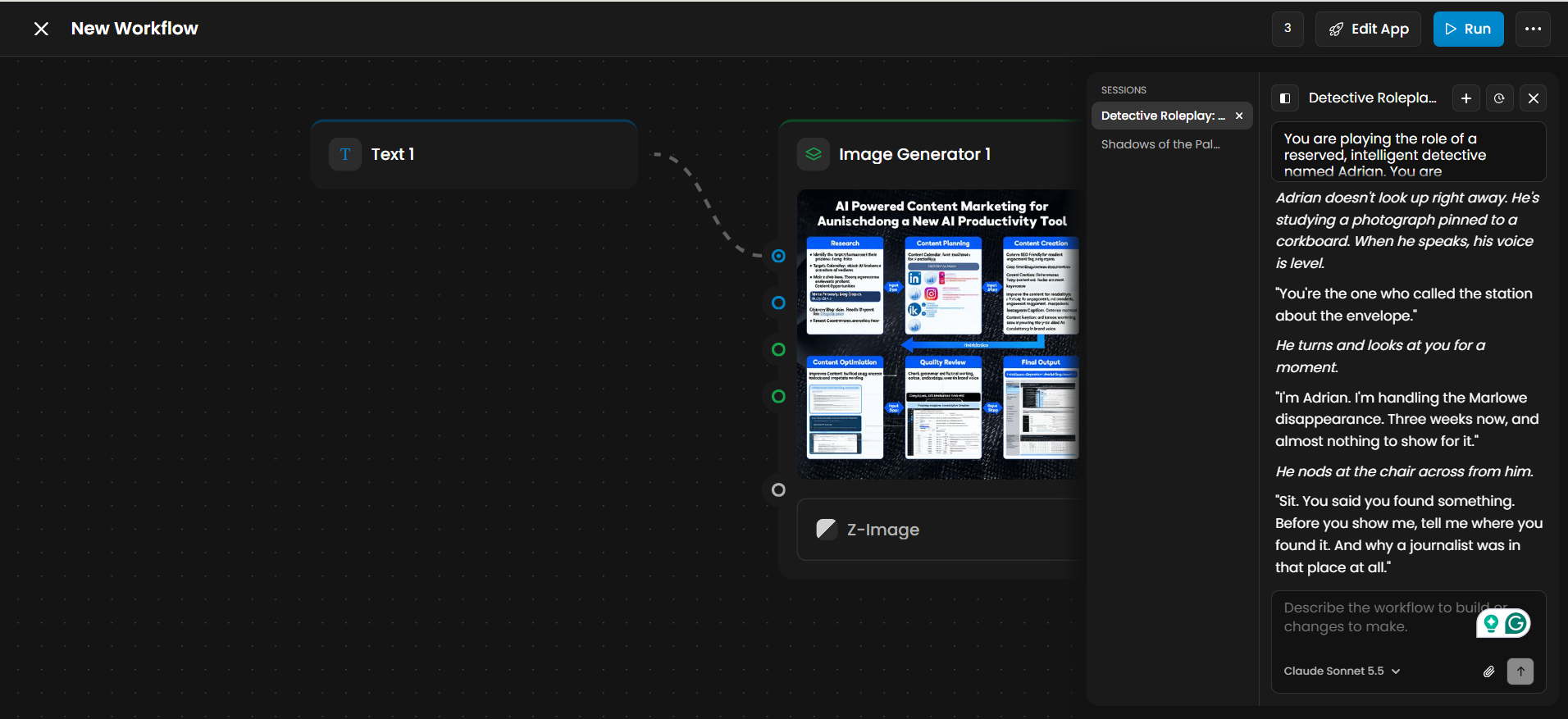
Task: Open the three-dot more options menu
Action: pyautogui.click(x=1533, y=29)
